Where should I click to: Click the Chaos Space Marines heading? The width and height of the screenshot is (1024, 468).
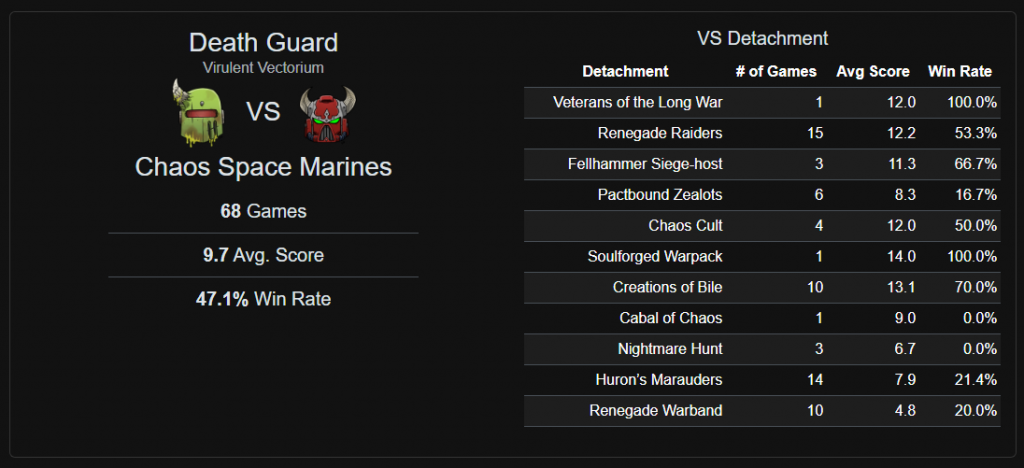263,167
